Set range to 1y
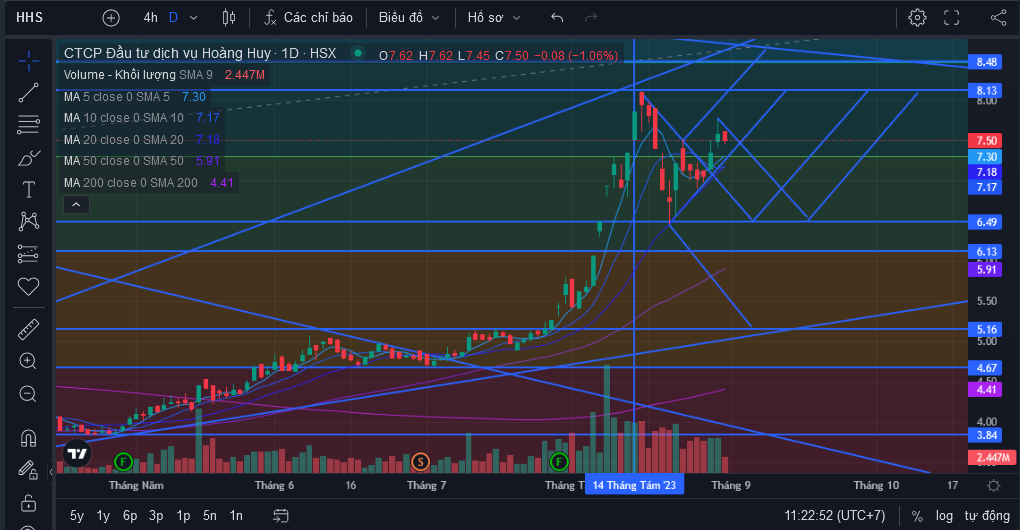Viewport: 1020px width, 530px height. click(103, 516)
